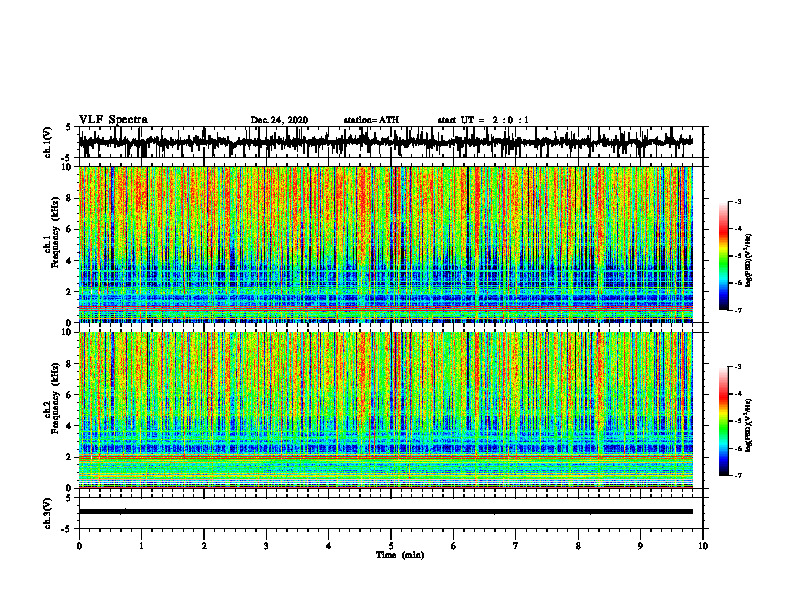Screen dimensions: 792x612
Task: Click the "4" kHz tick on ch.1 spectrogram
Action: point(71,261)
